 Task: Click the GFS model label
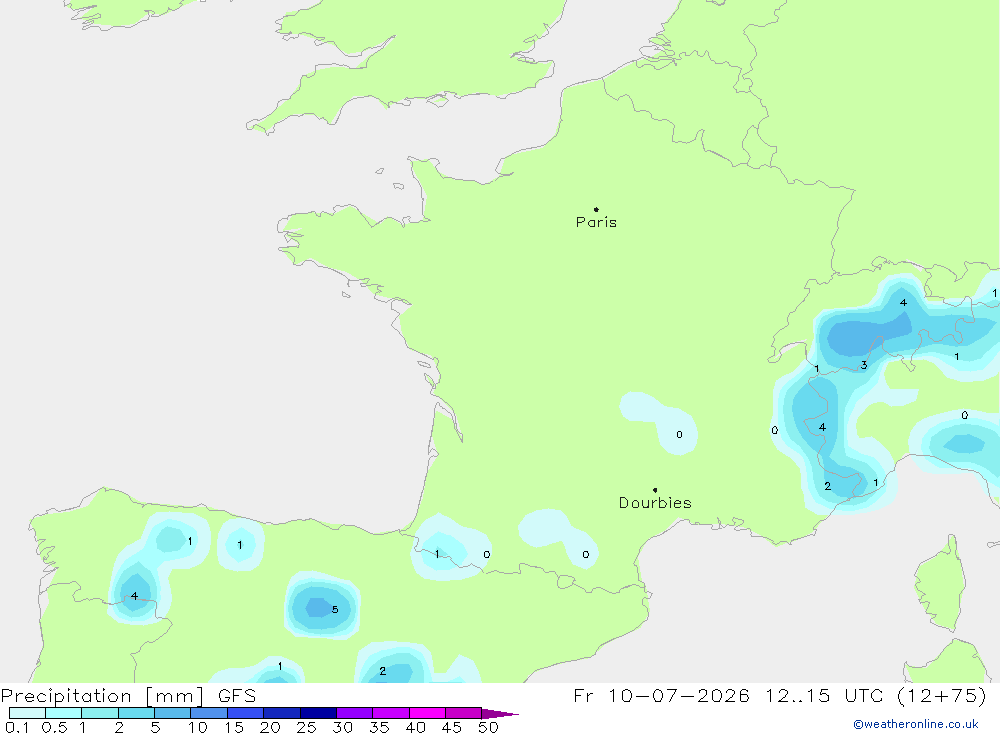coord(237,696)
